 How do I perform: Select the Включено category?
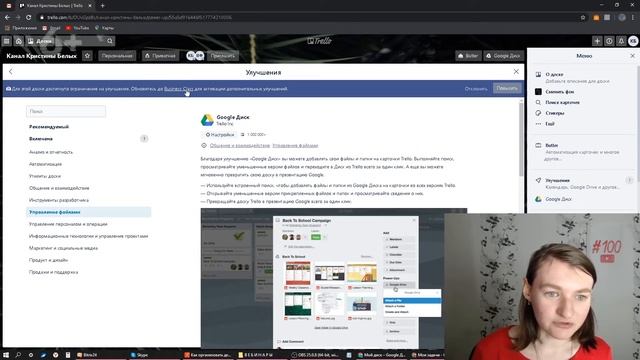(x=89, y=139)
